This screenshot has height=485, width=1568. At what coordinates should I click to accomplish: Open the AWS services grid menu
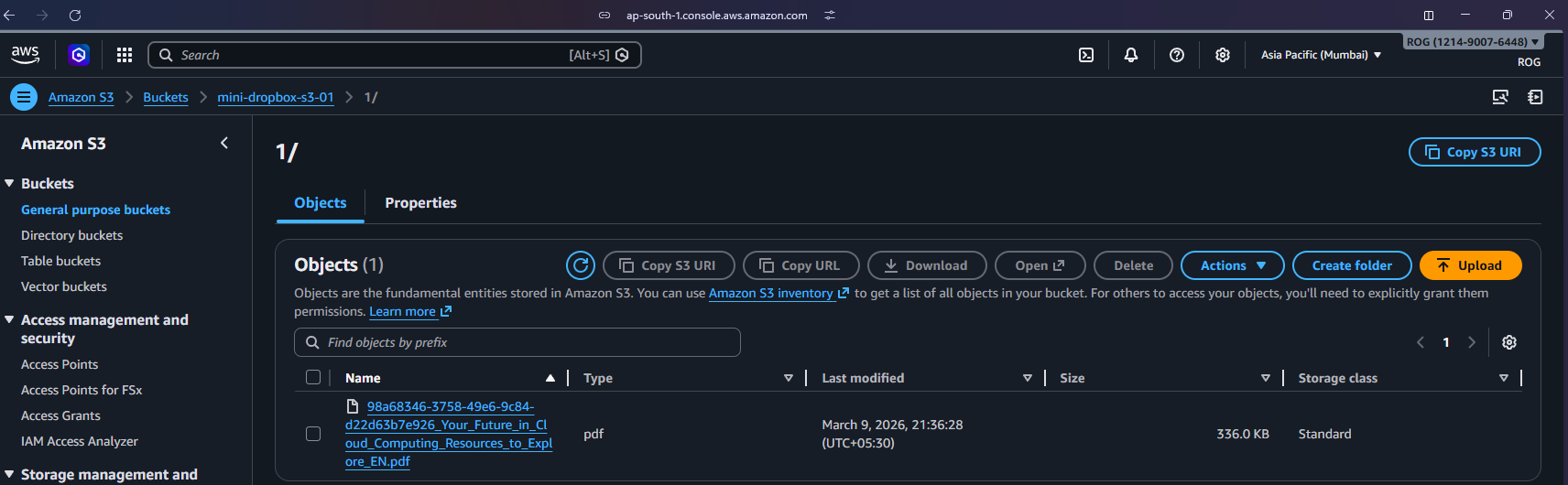125,55
